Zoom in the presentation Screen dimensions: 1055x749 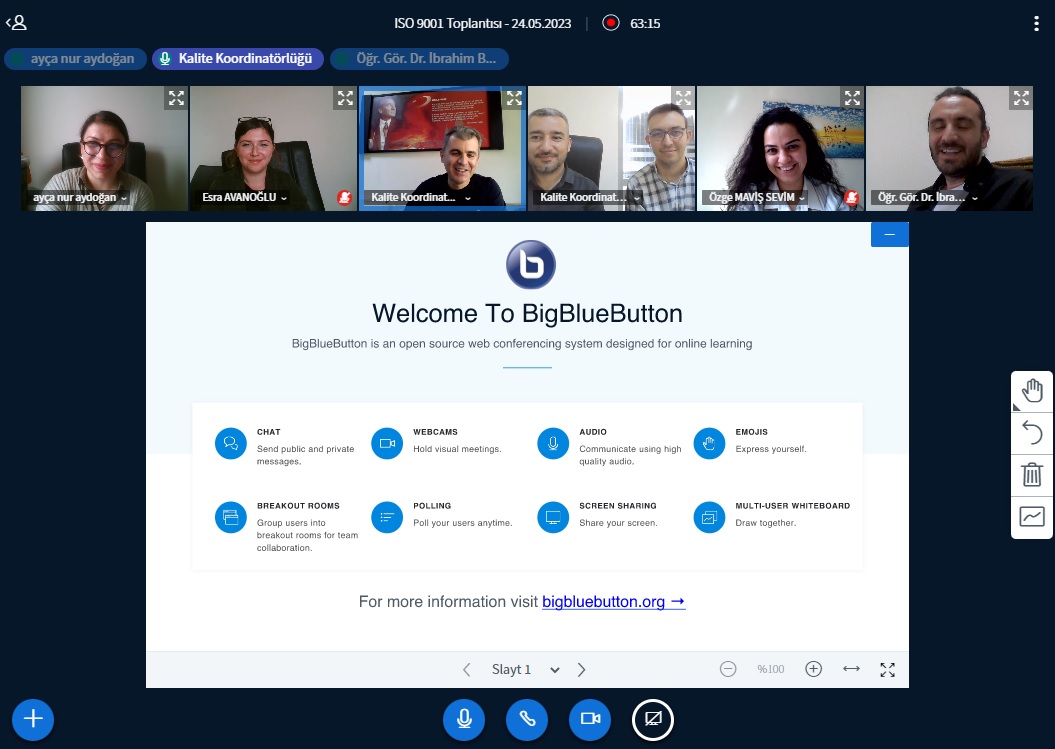813,669
